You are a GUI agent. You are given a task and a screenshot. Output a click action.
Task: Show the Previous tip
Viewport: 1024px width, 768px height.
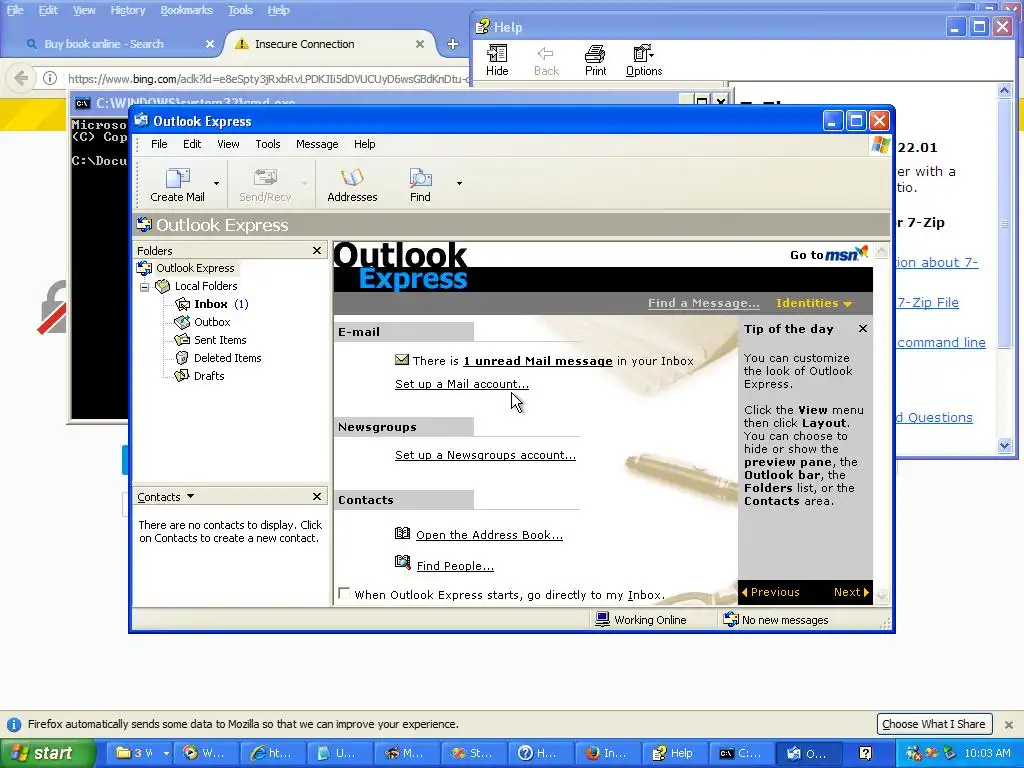771,592
